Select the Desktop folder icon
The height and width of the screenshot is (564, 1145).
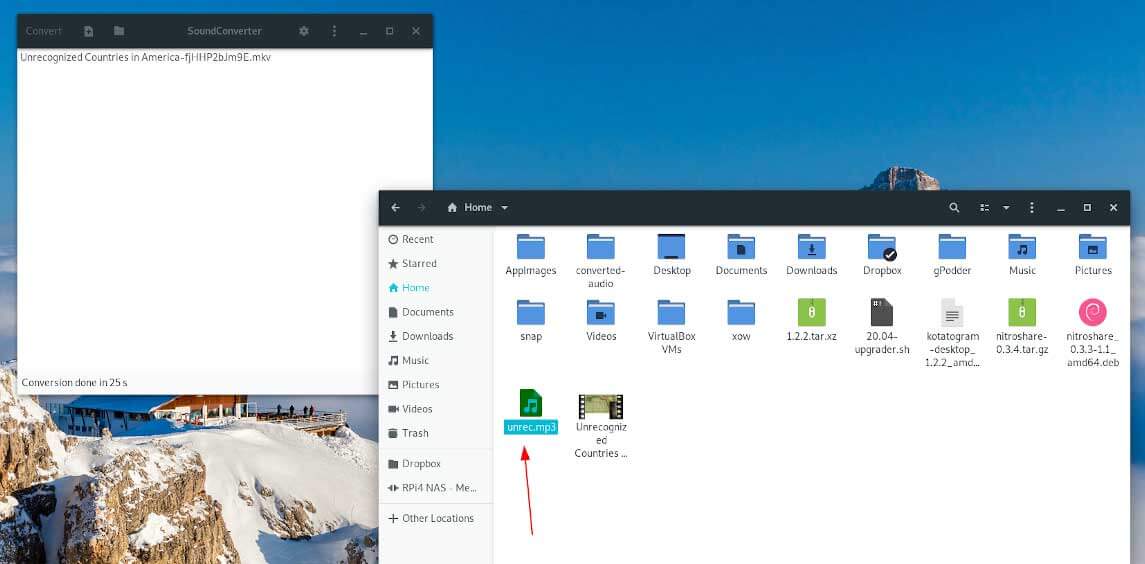coord(671,247)
